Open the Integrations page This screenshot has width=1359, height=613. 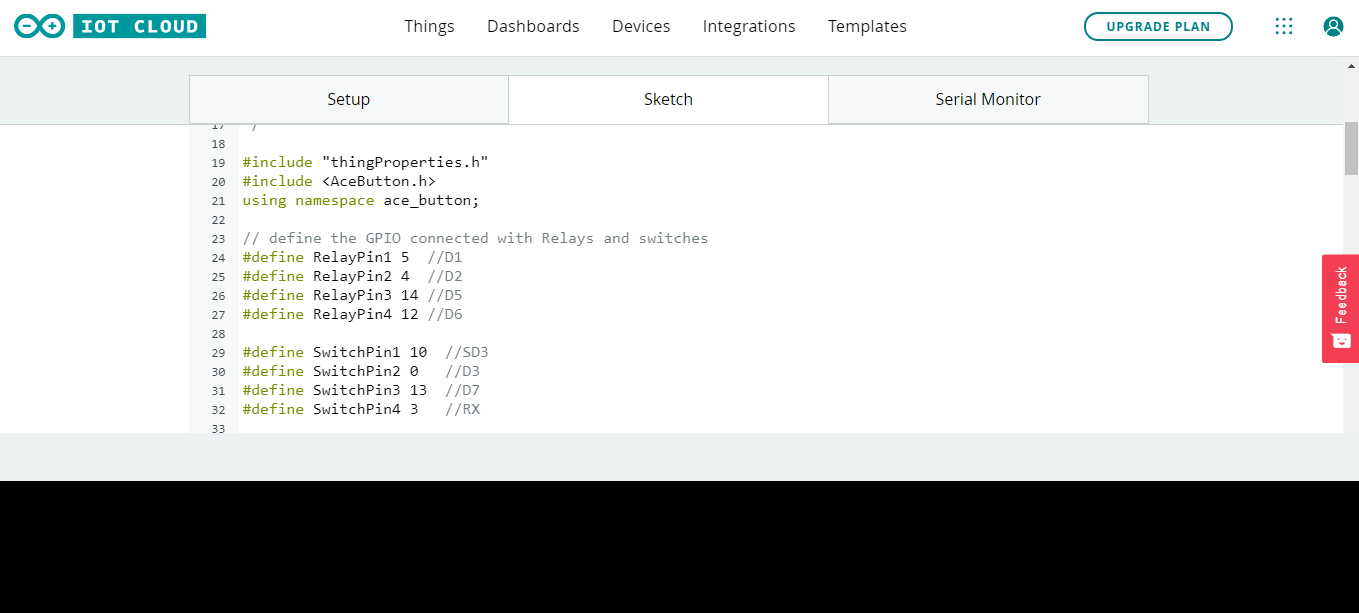tap(749, 26)
